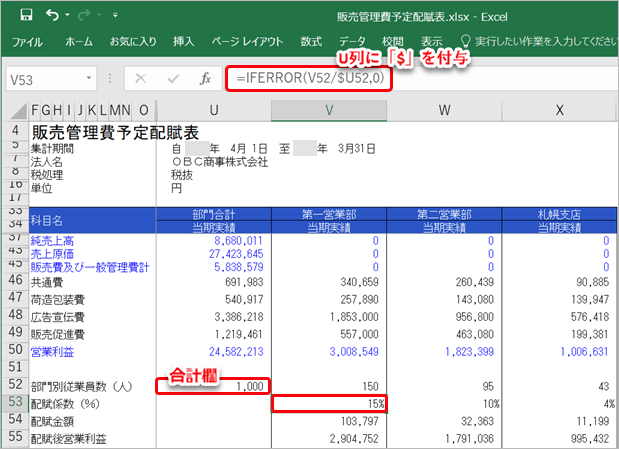The height and width of the screenshot is (449, 619).
Task: Expand the Name Box dropdown arrow
Action: click(89, 78)
